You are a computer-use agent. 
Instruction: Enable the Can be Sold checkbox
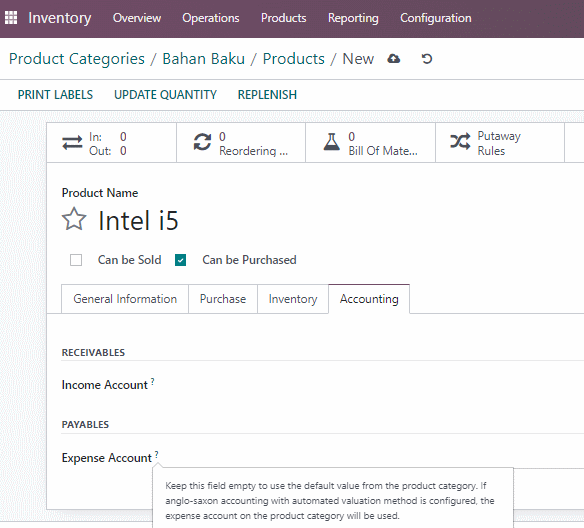[x=76, y=260]
